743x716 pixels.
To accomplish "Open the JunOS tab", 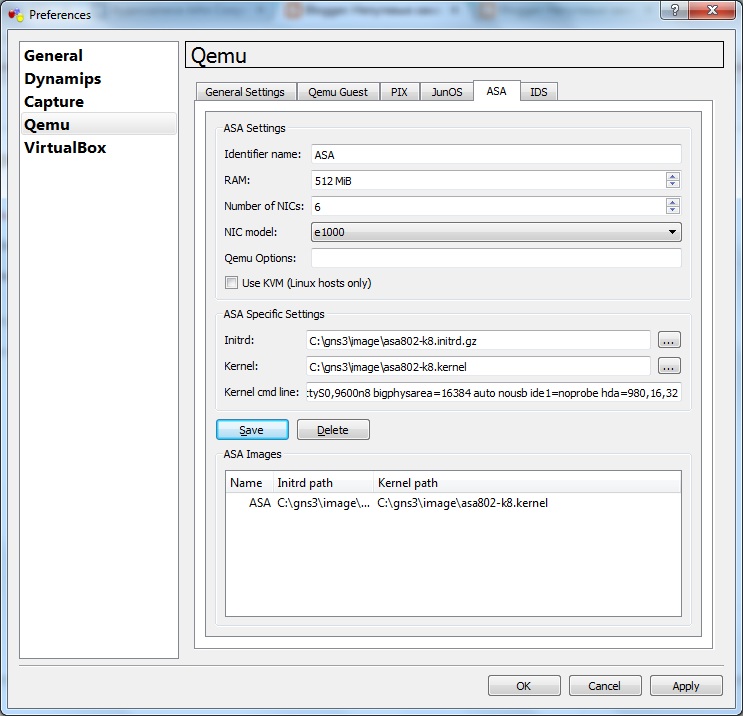I will coord(447,92).
